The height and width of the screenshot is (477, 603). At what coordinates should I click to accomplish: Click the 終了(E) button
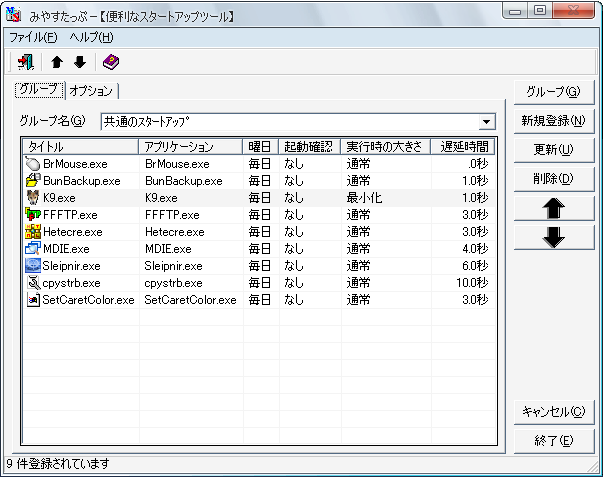pos(553,441)
